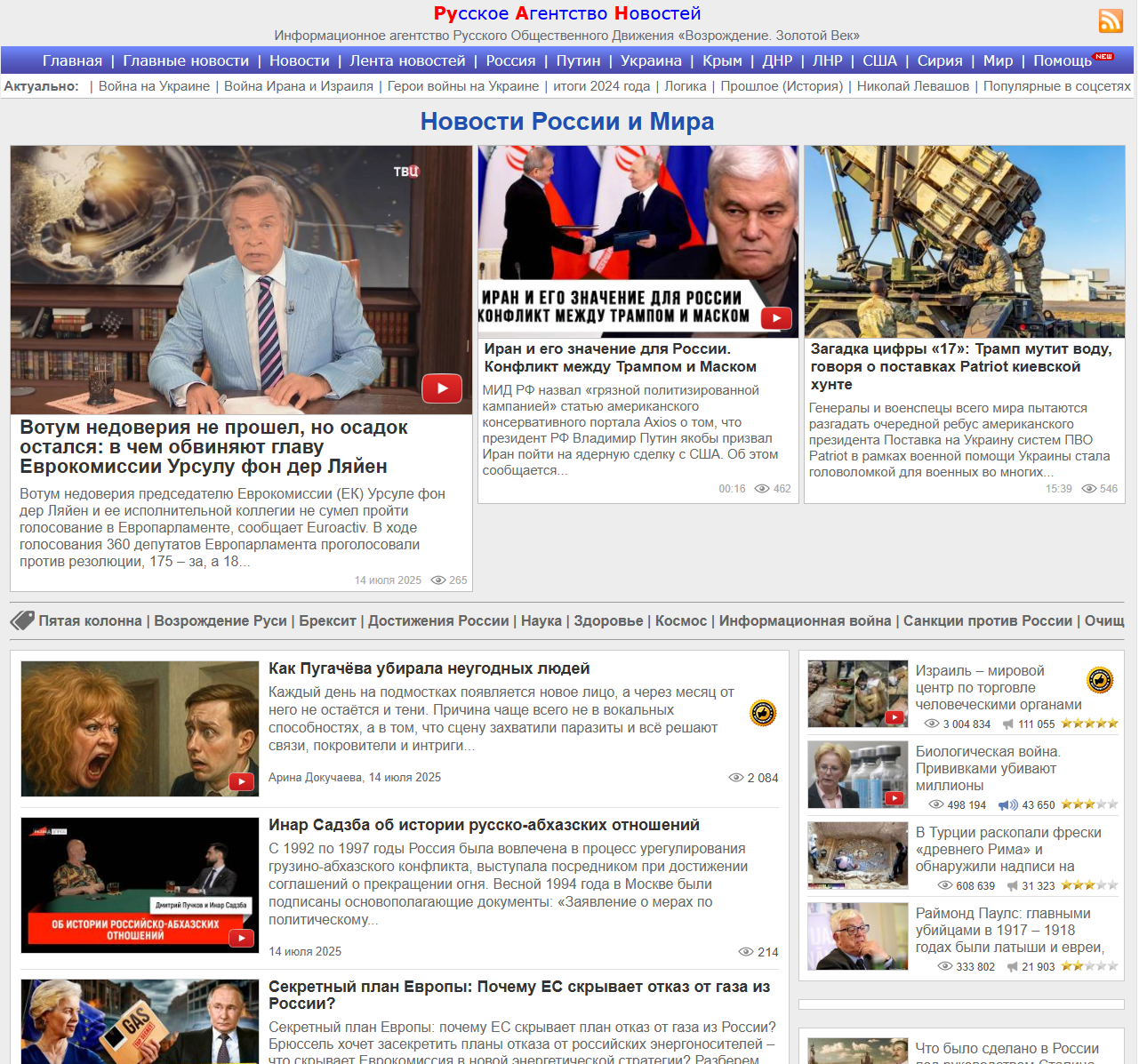
Task: Click the eye icon beside 3 004 834
Action: coord(932,724)
